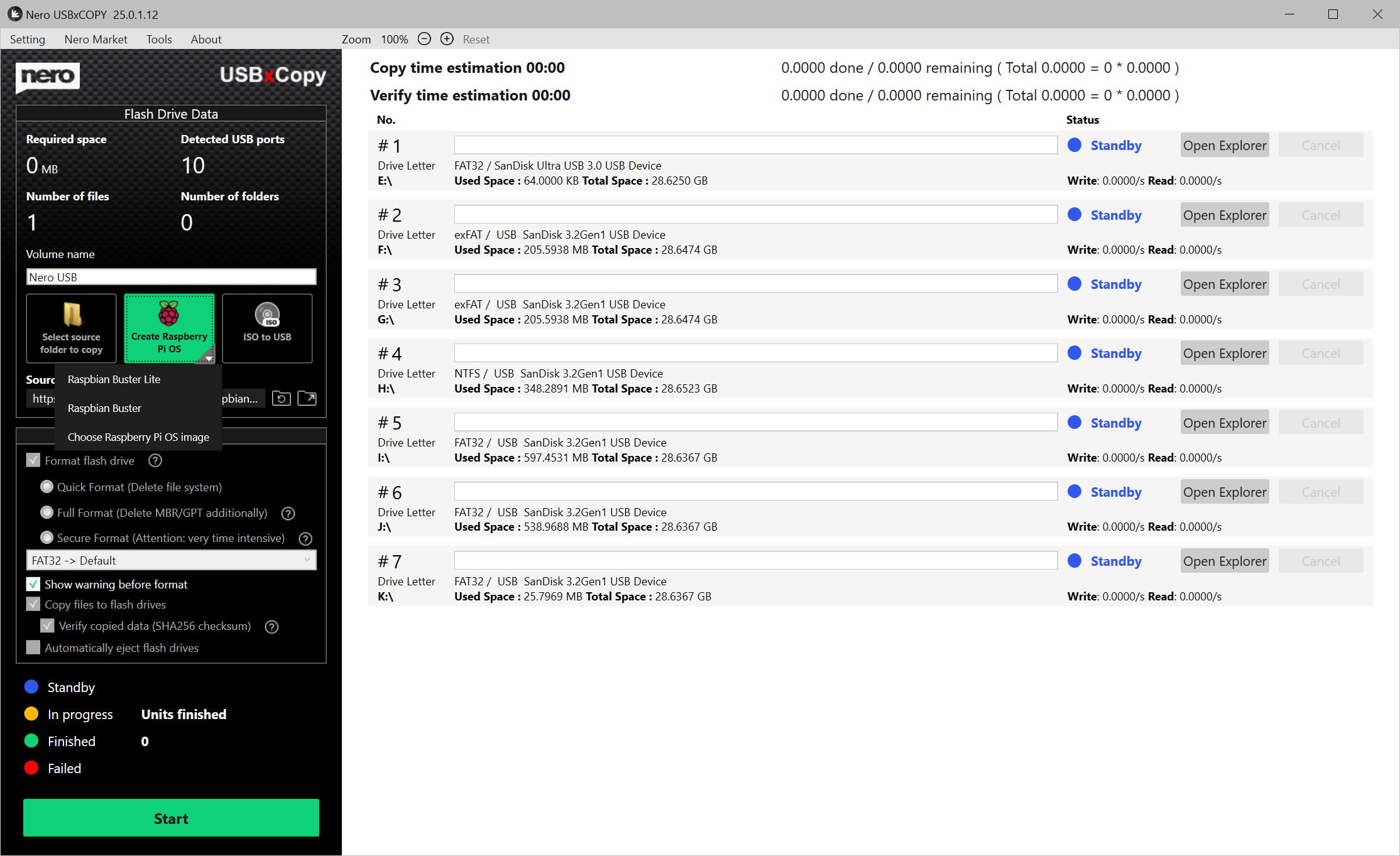The width and height of the screenshot is (1400, 856).
Task: Click the red Failed legend dot
Action: click(x=31, y=768)
